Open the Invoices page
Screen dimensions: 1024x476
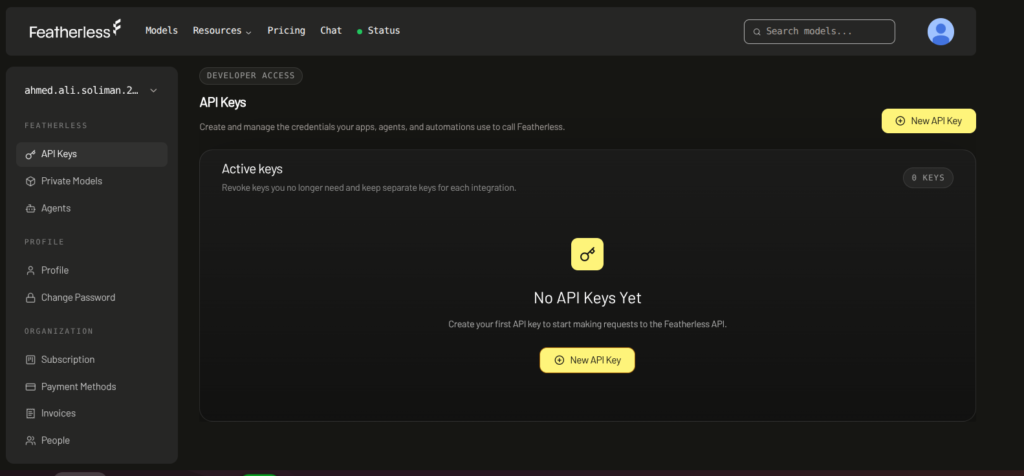coord(92,413)
